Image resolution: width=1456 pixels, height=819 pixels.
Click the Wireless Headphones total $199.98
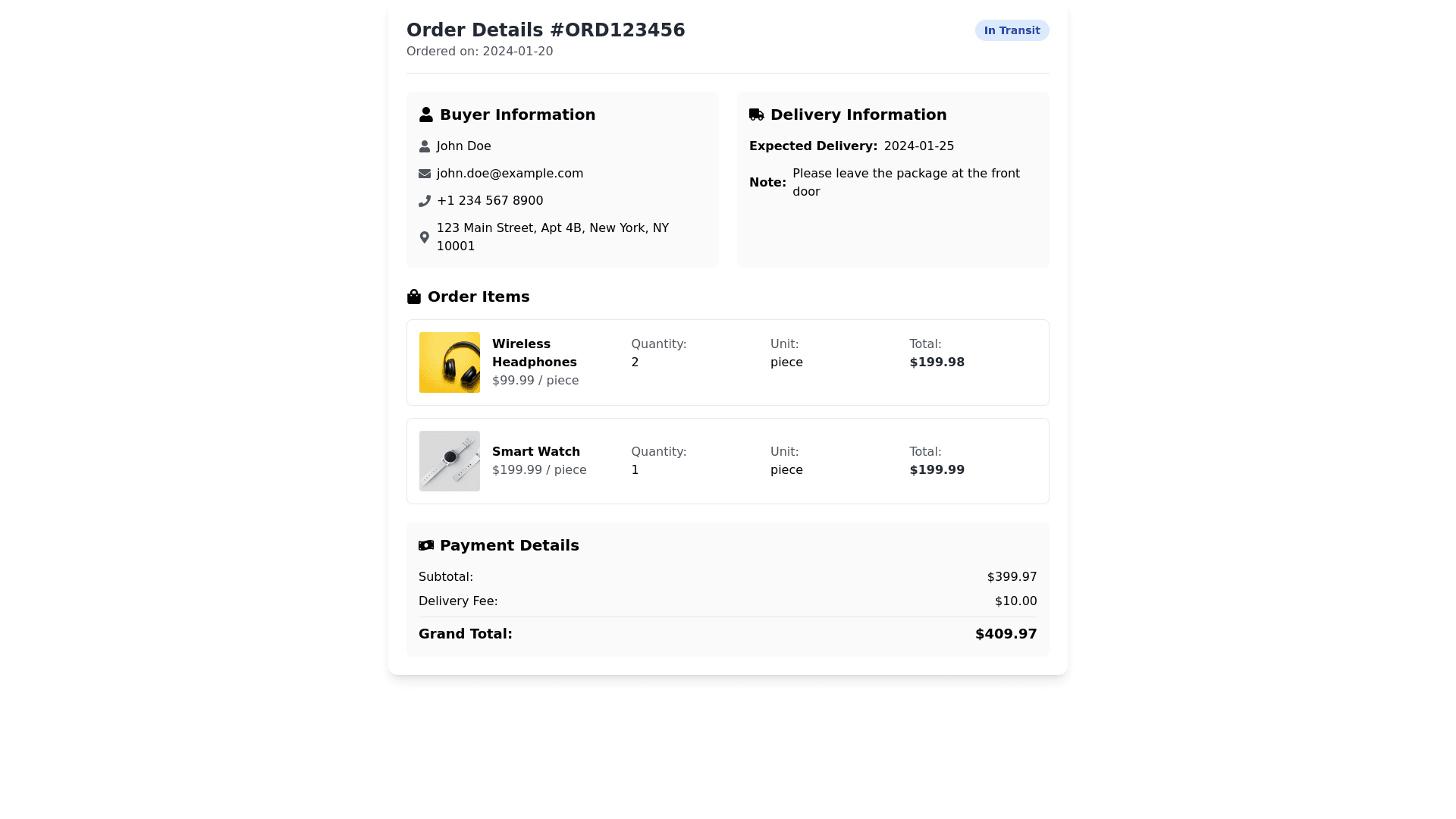click(937, 362)
